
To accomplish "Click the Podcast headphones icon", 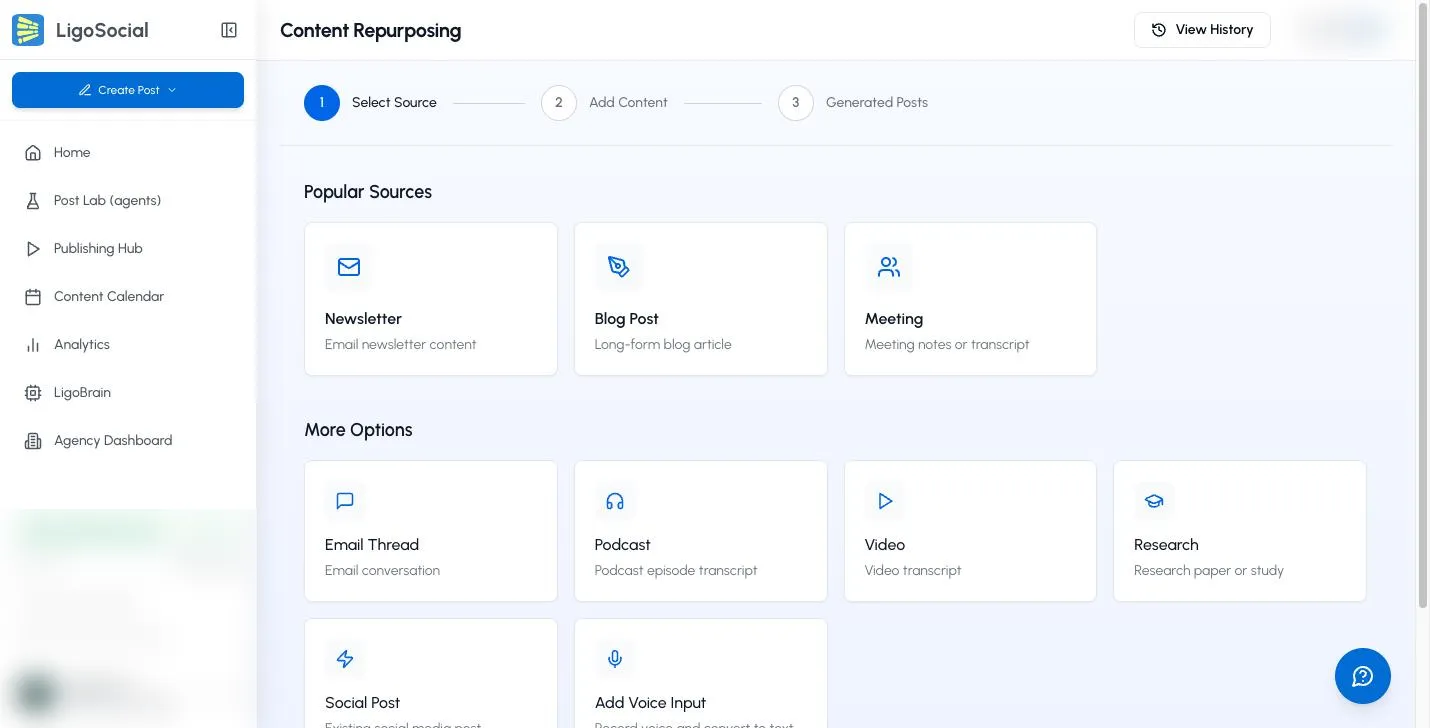I will pos(615,501).
